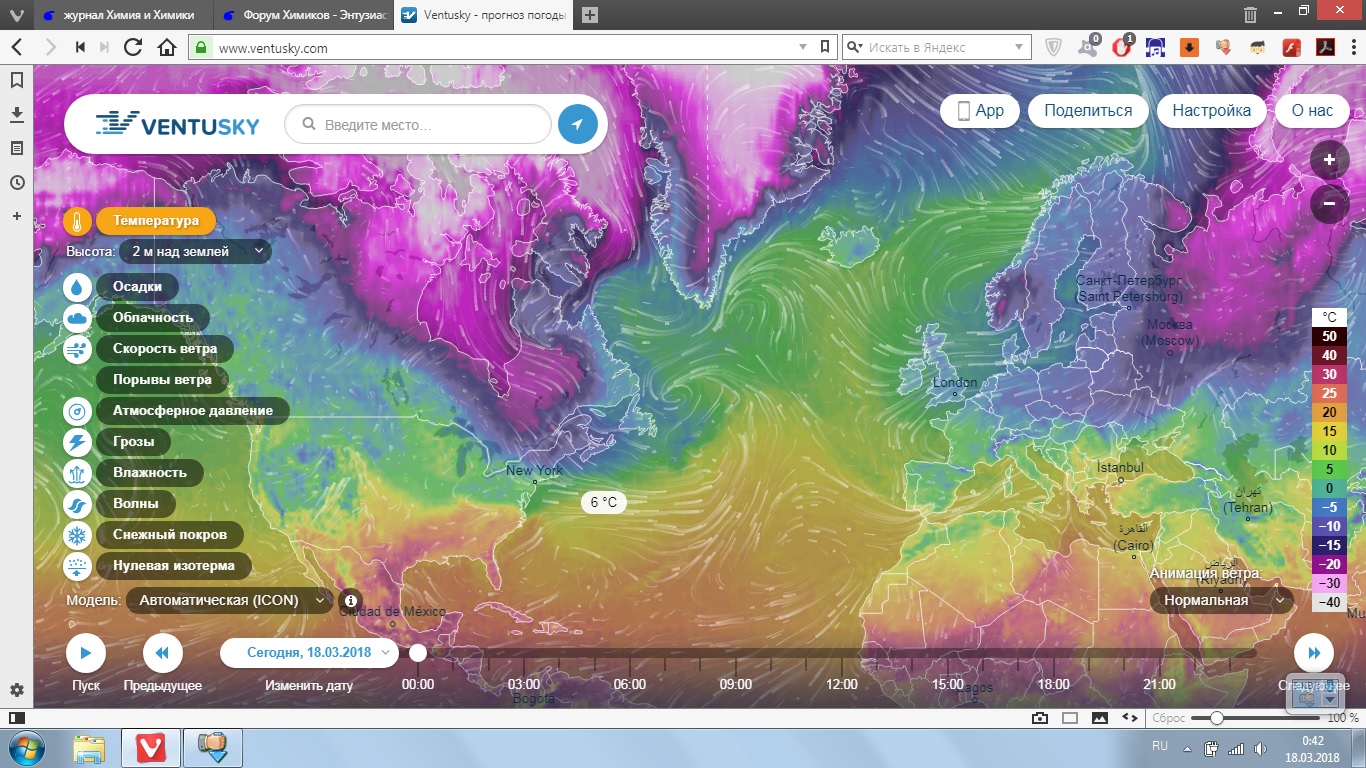Open the О нас page button
Image resolution: width=1366 pixels, height=768 pixels.
(1312, 111)
